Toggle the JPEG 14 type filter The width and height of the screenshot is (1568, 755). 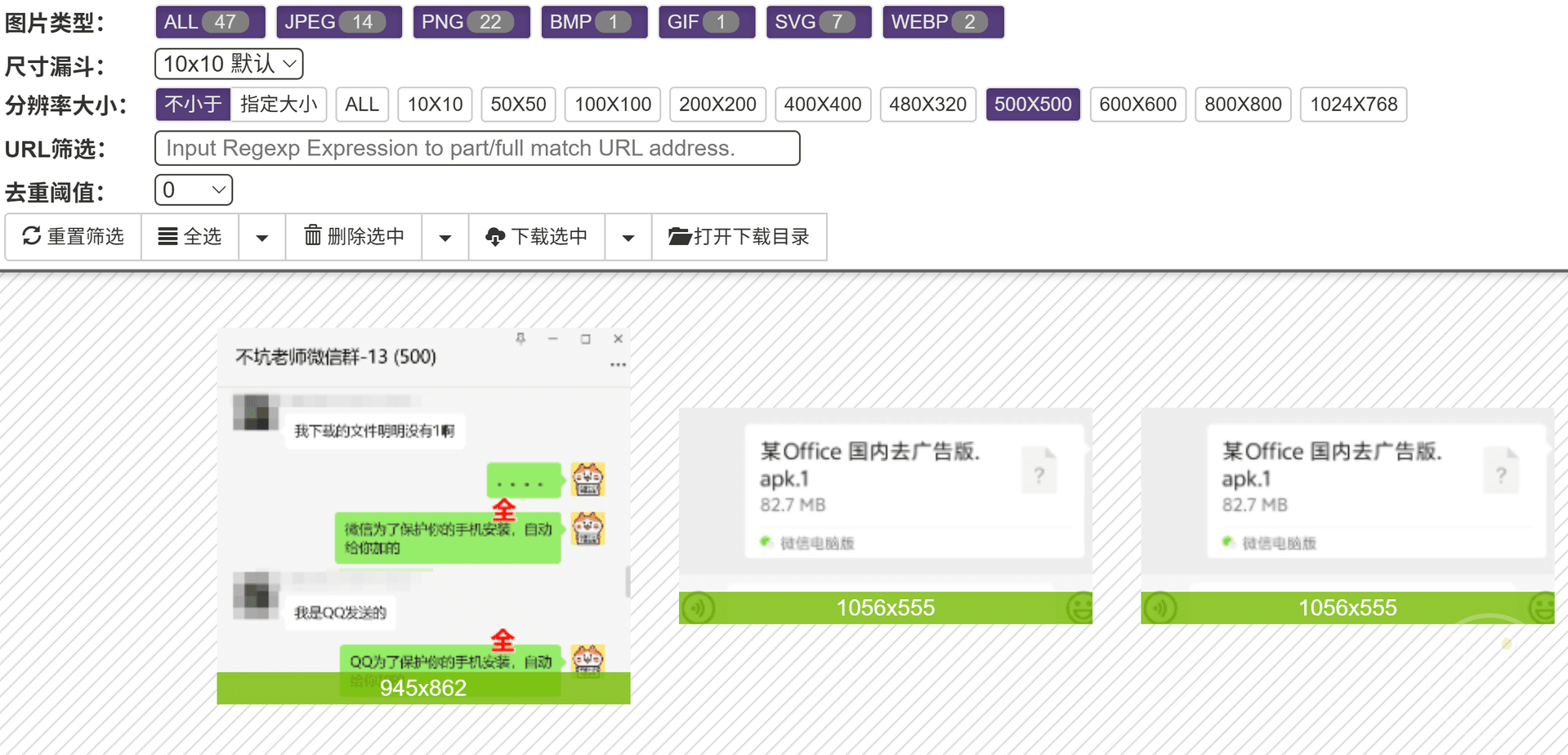click(x=338, y=22)
